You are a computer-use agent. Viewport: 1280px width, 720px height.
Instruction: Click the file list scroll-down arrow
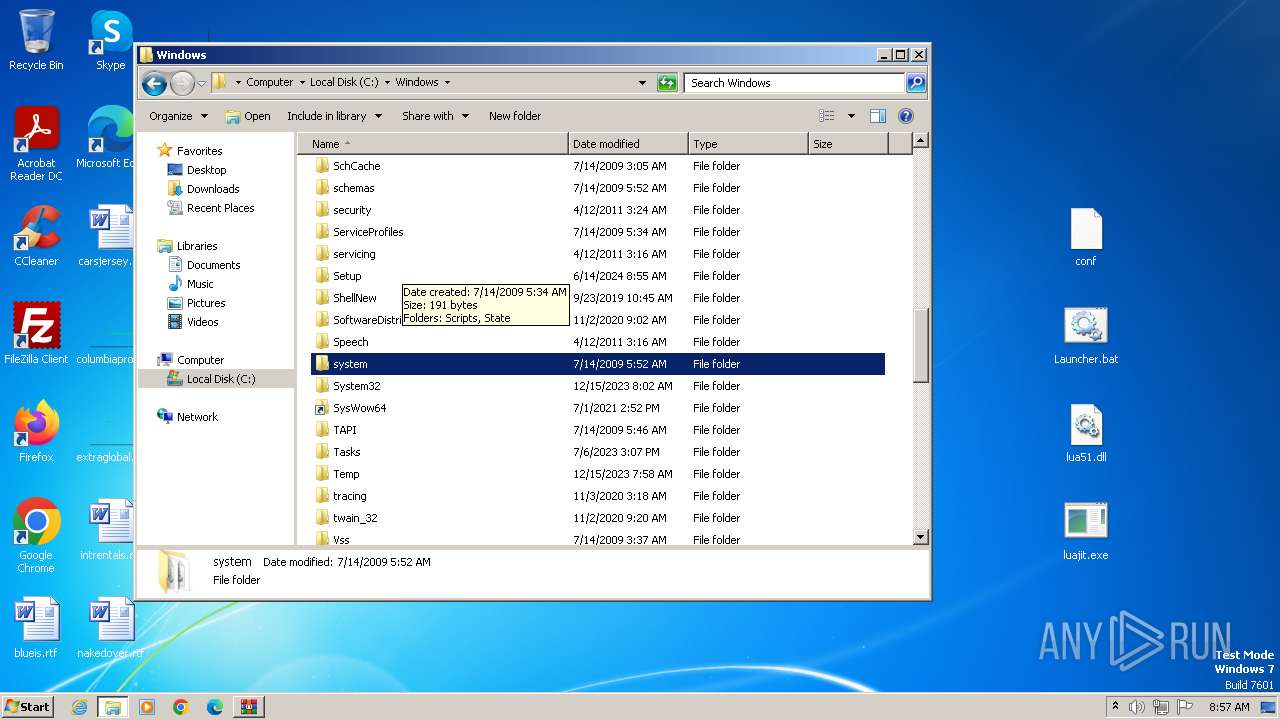pyautogui.click(x=921, y=537)
